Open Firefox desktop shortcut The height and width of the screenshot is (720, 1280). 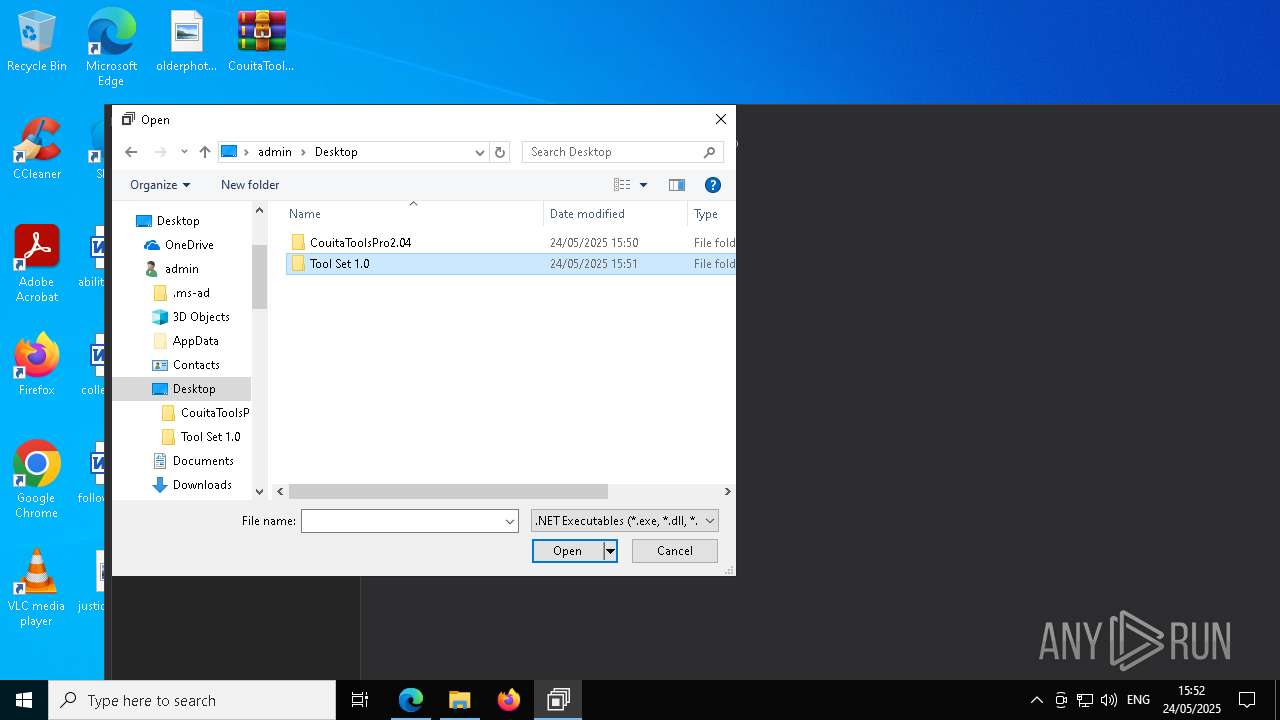(x=37, y=365)
